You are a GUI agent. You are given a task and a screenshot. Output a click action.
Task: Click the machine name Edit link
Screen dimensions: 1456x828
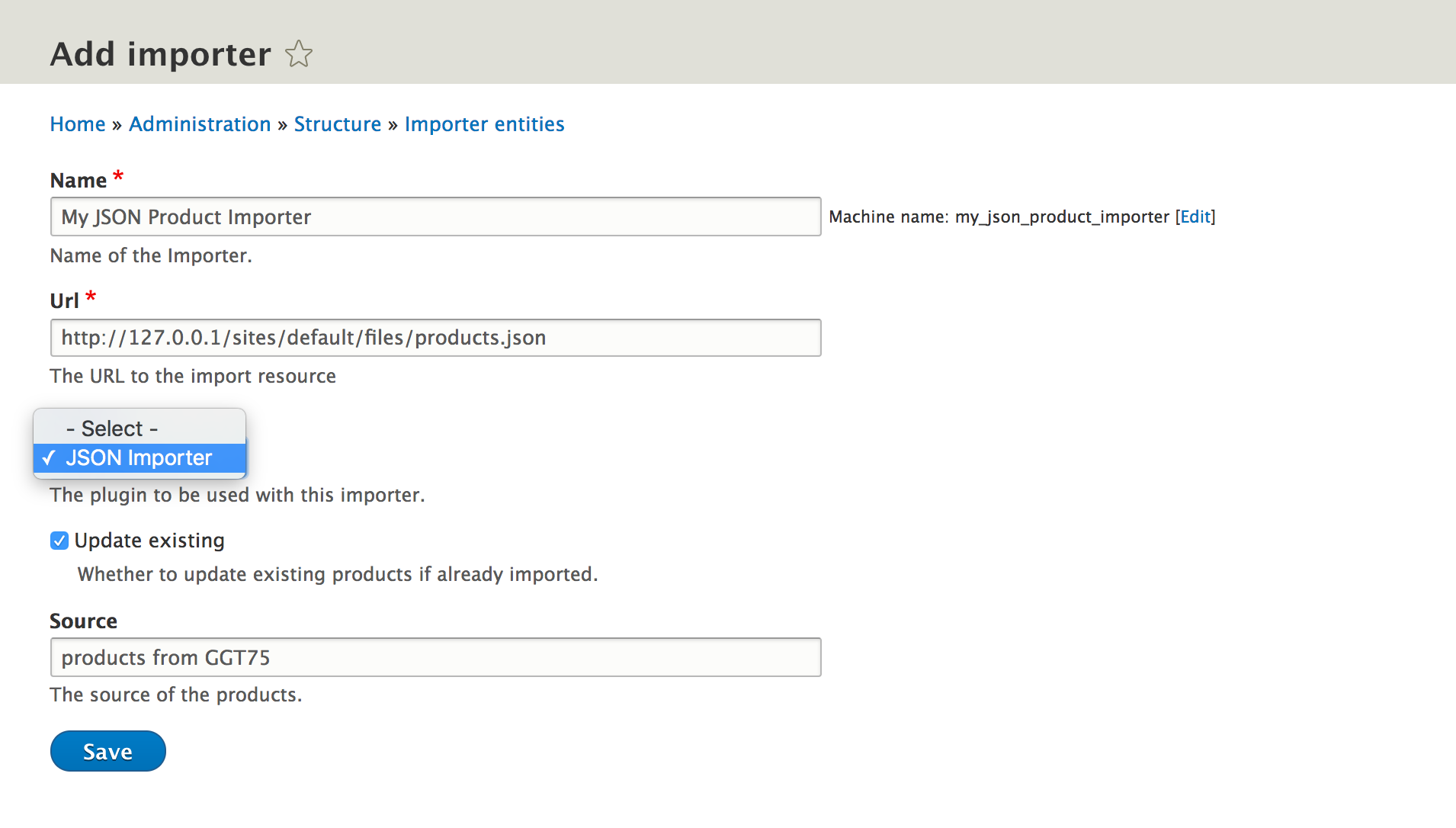pyautogui.click(x=1195, y=217)
